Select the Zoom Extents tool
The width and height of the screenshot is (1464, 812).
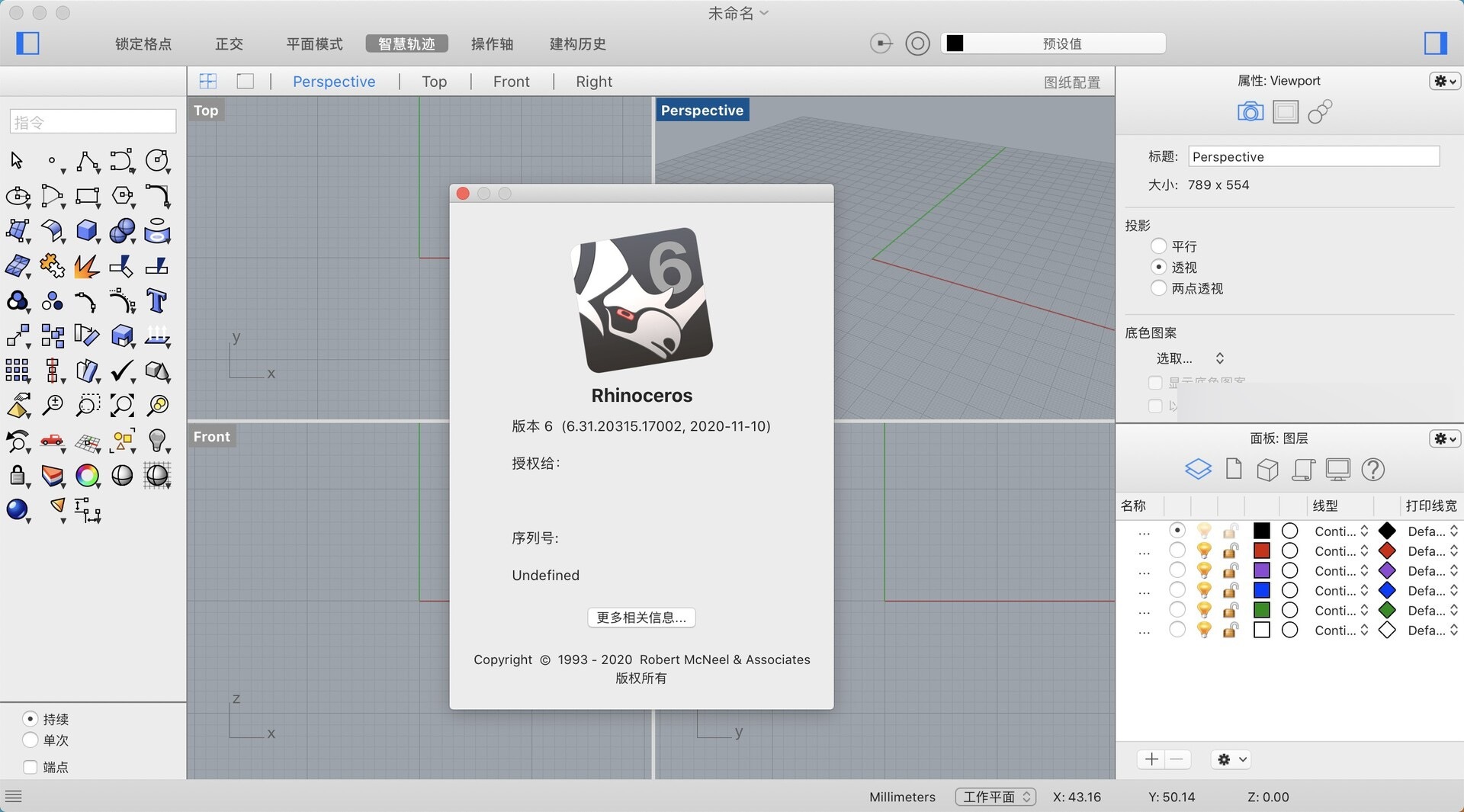(x=122, y=405)
